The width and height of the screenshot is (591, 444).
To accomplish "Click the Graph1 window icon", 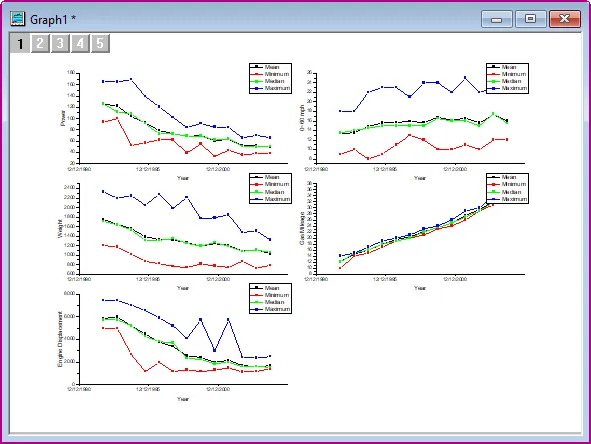I will click(18, 18).
